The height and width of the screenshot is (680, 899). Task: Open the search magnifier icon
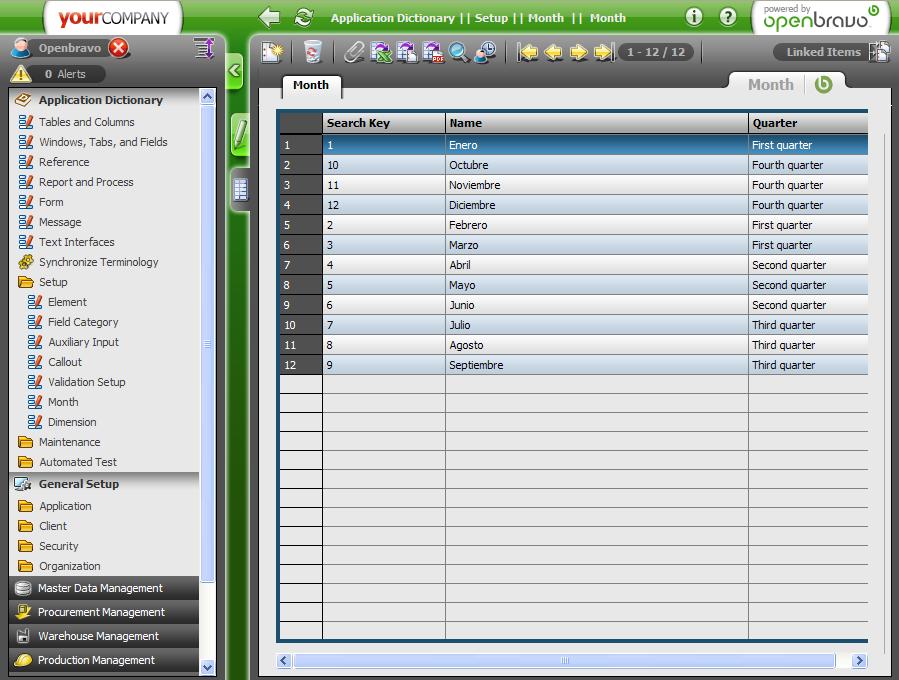[459, 52]
